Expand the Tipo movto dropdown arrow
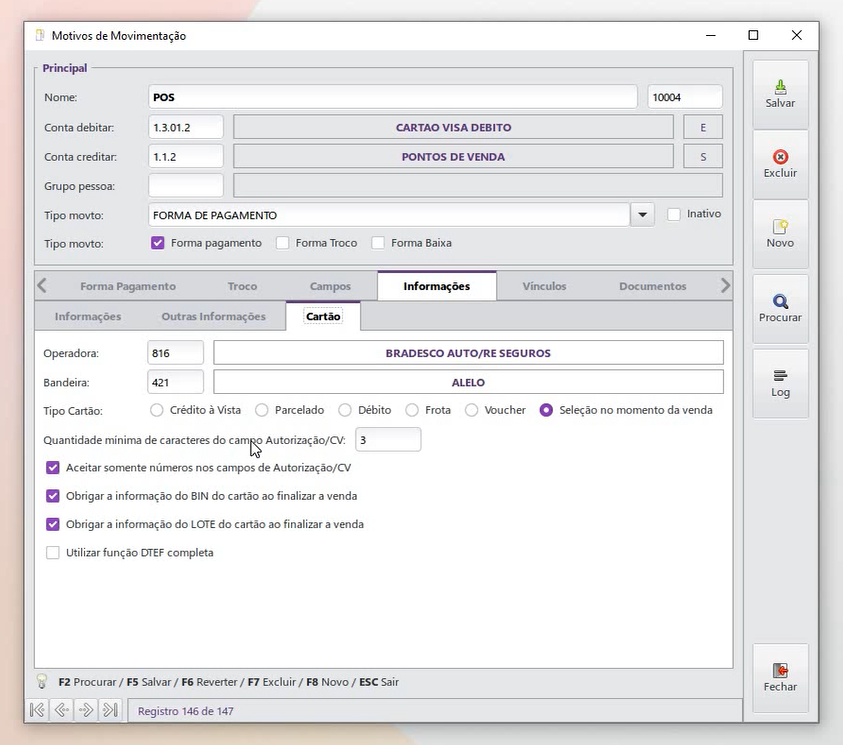This screenshot has width=843, height=745. tap(642, 215)
